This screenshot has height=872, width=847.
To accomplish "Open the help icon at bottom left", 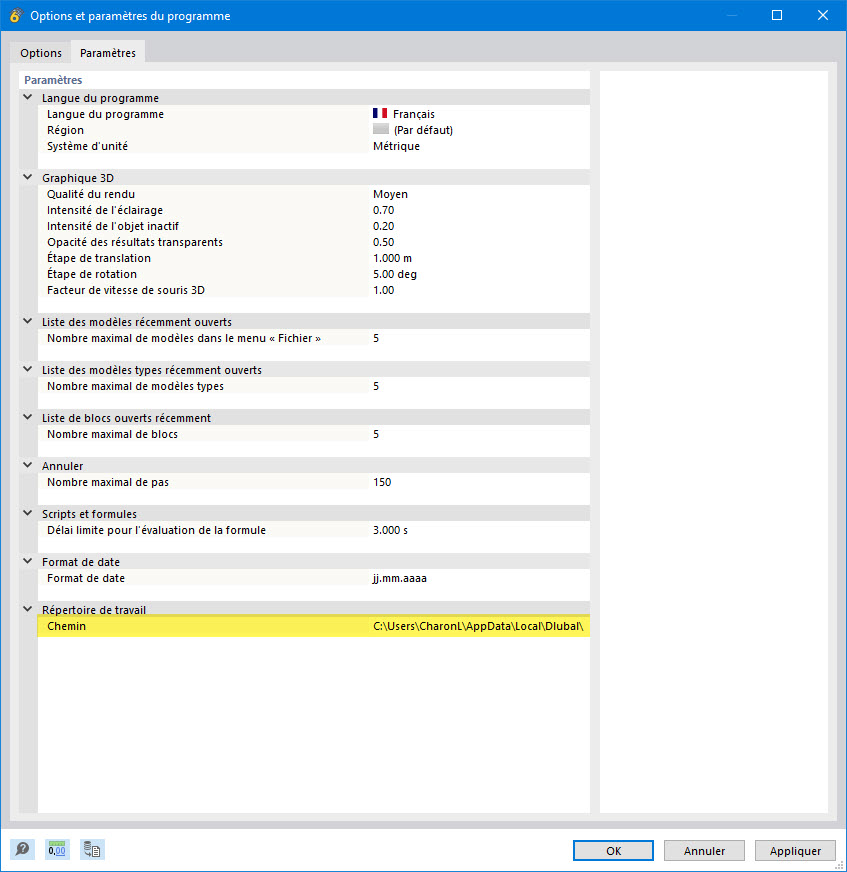I will 21,849.
